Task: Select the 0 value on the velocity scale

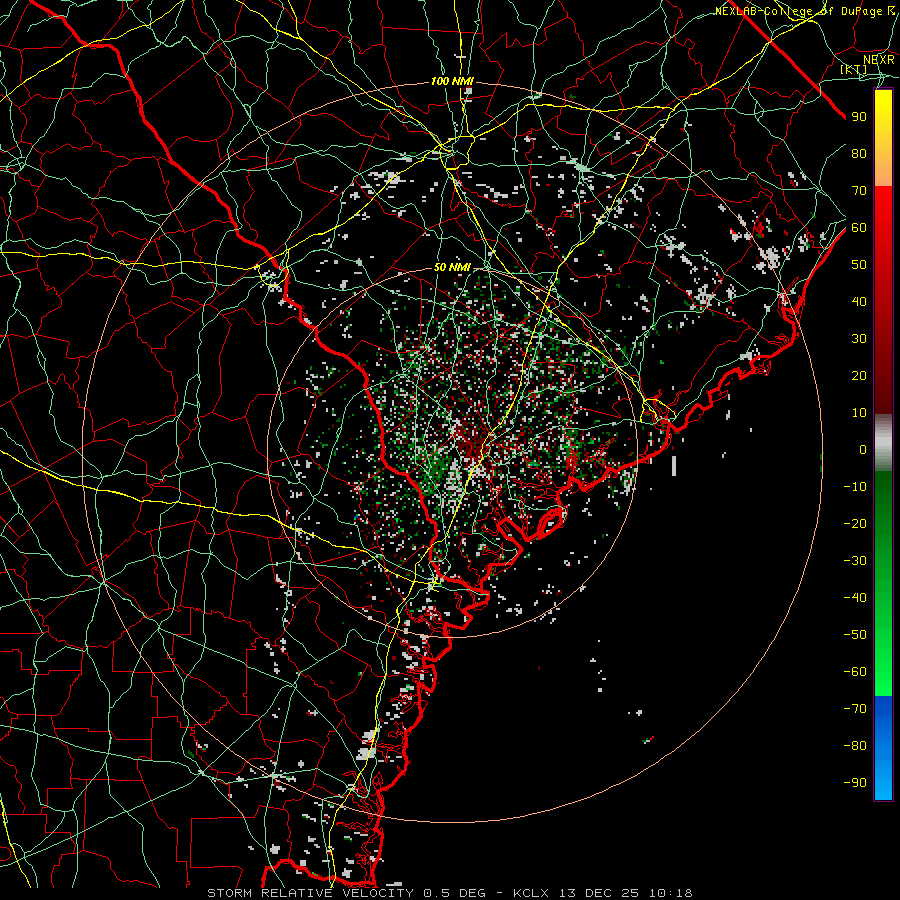Action: (x=863, y=449)
